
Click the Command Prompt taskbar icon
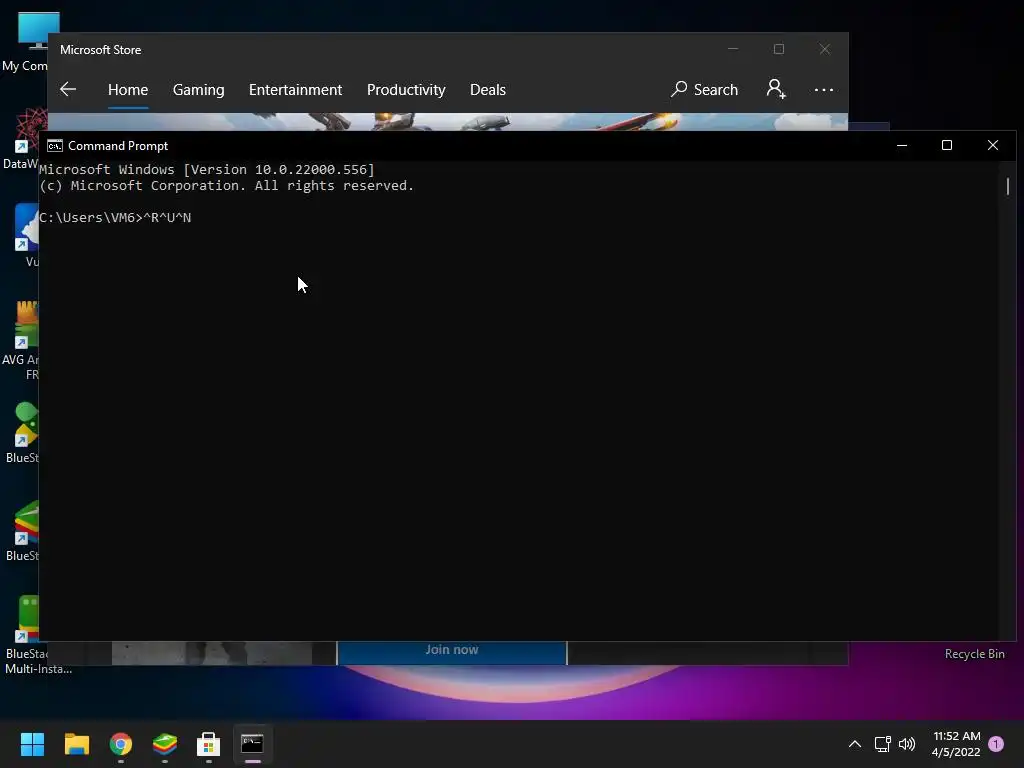[252, 744]
